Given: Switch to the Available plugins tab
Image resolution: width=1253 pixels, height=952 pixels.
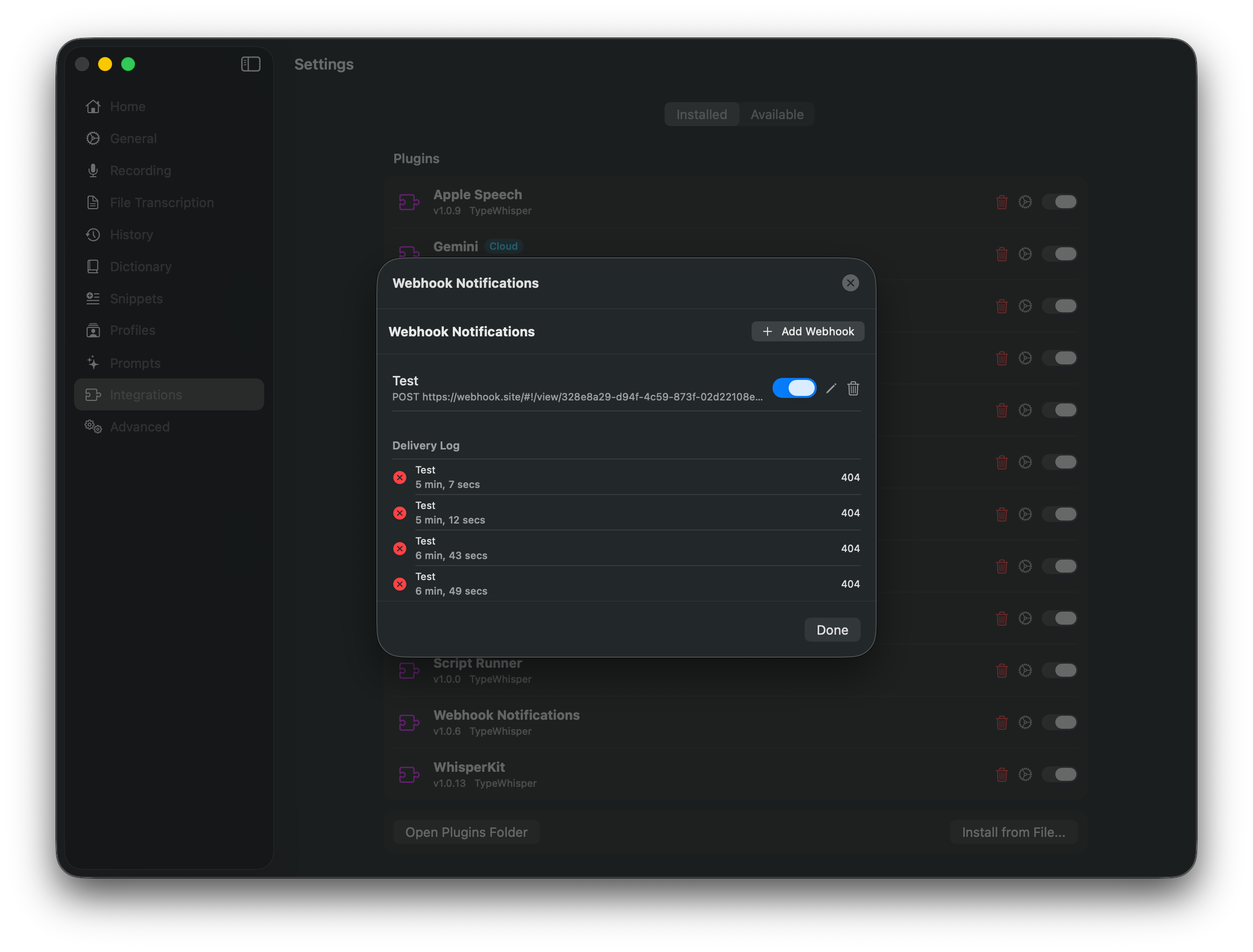Looking at the screenshot, I should 777,114.
